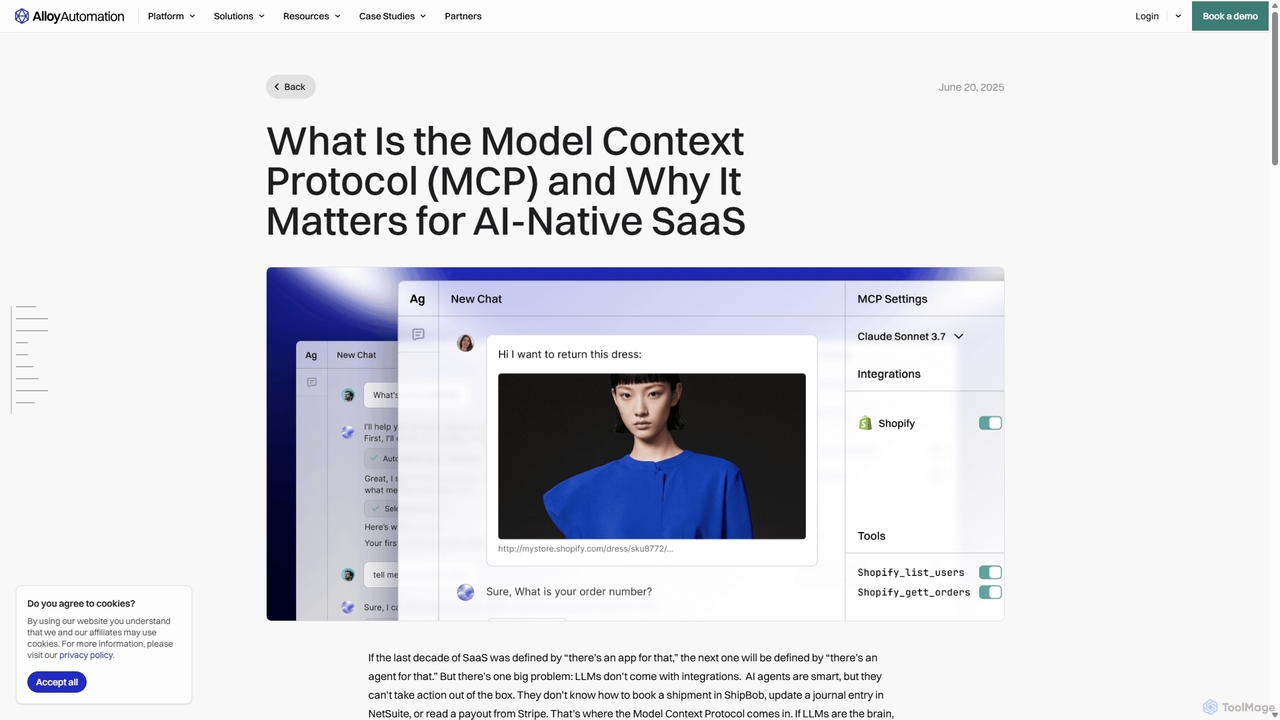Click the mystore.shopify.com dress URL
The height and width of the screenshot is (720, 1280).
tap(586, 548)
